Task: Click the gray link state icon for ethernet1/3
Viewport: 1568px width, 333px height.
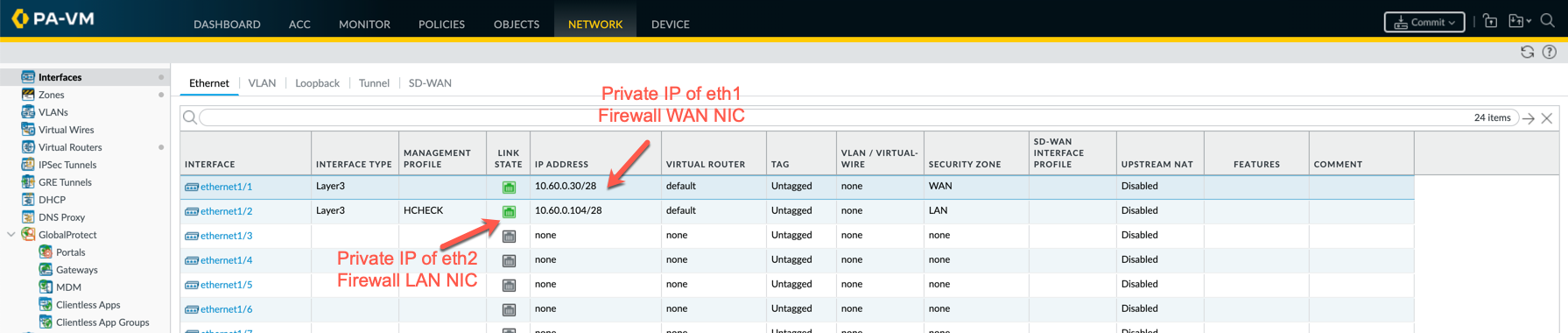Action: [509, 237]
